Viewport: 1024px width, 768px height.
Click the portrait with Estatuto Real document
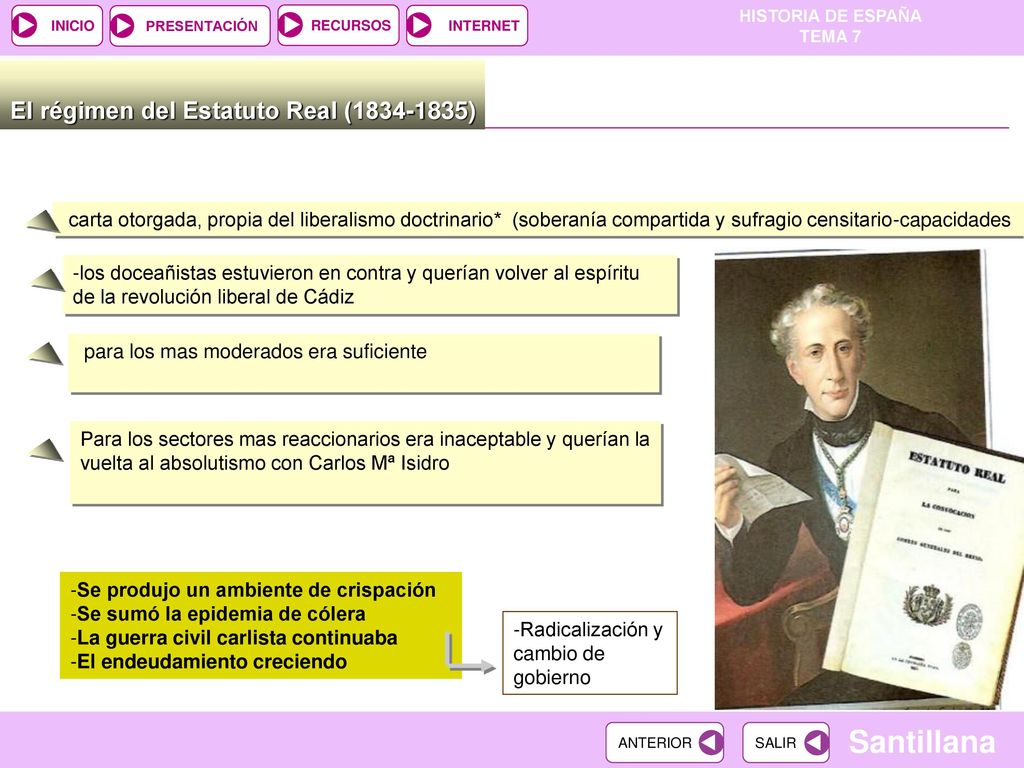pos(869,480)
